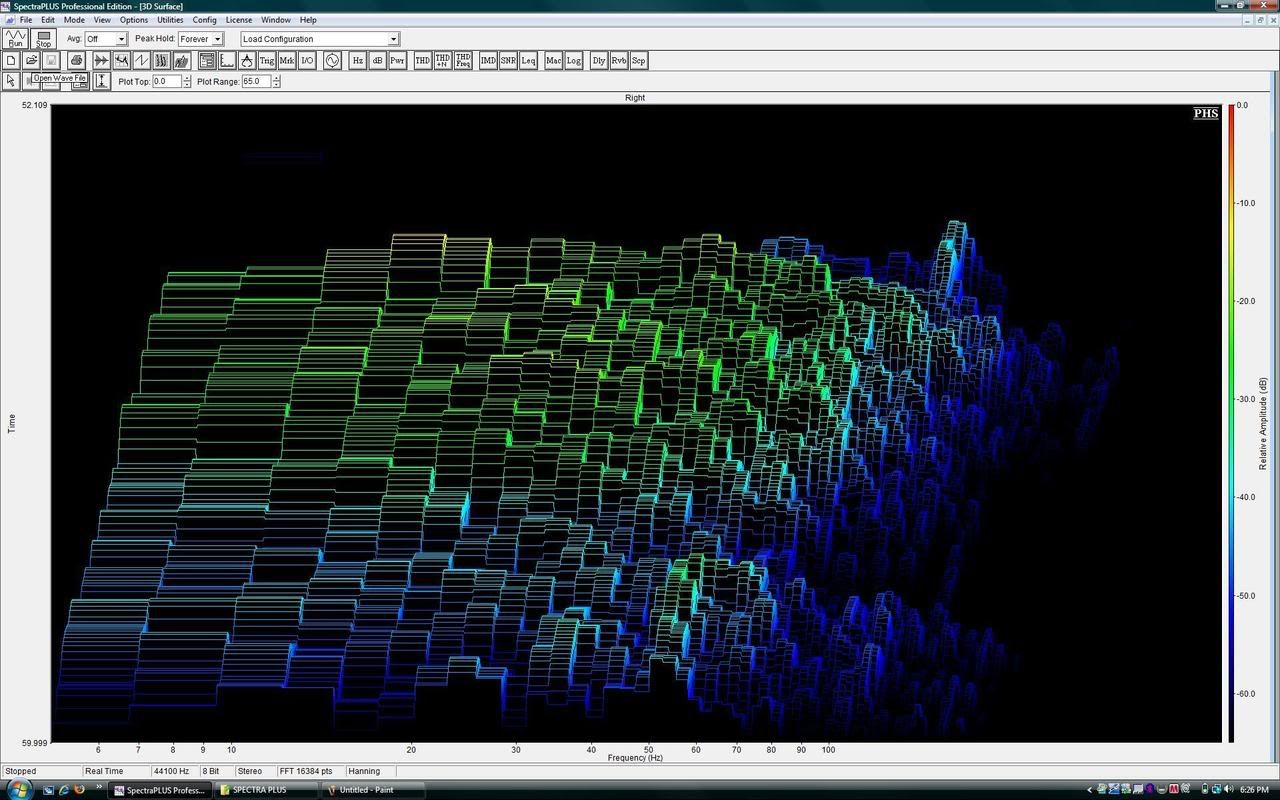Open the Time Series view icon

click(141, 61)
